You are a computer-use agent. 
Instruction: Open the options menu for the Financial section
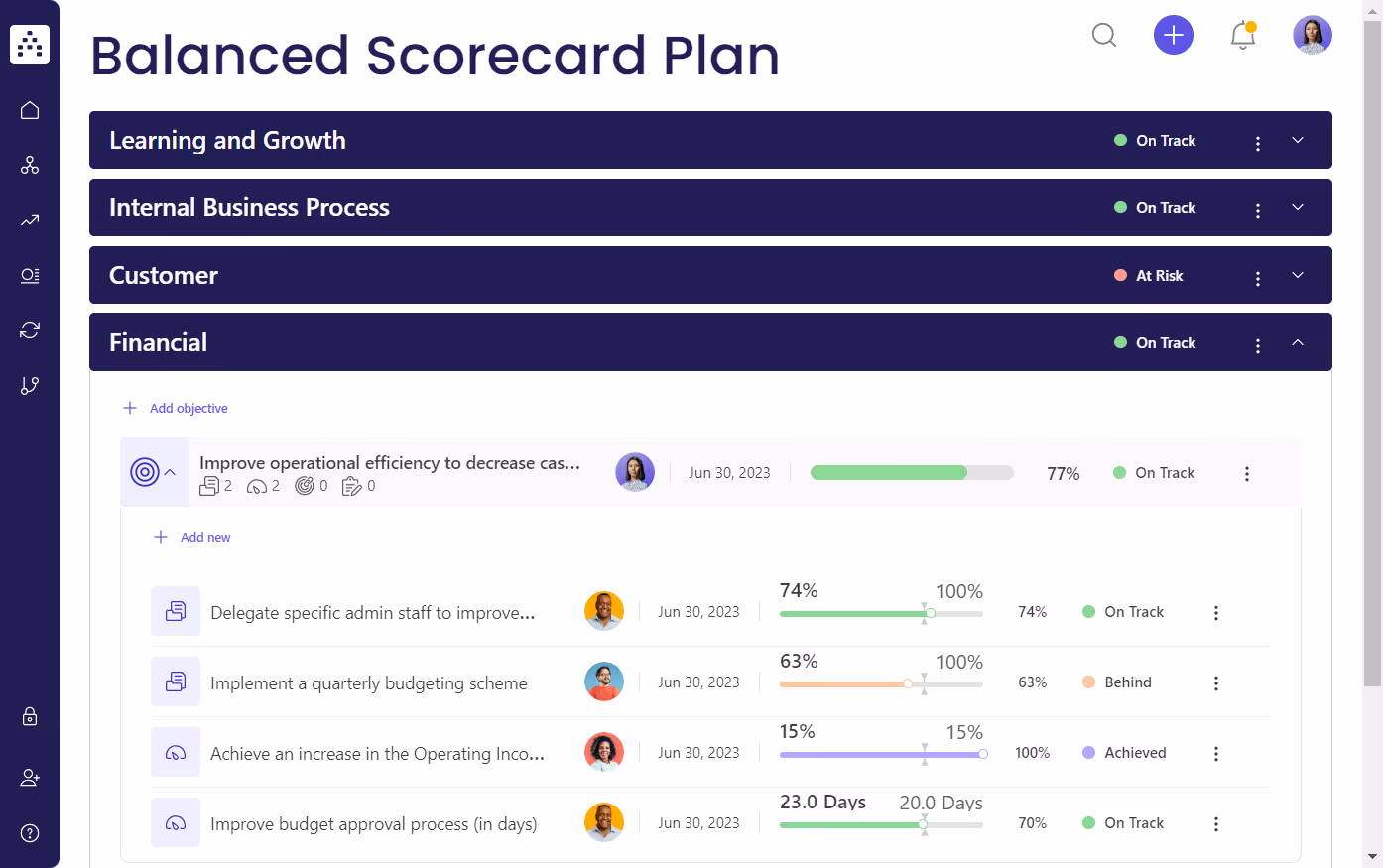point(1257,343)
